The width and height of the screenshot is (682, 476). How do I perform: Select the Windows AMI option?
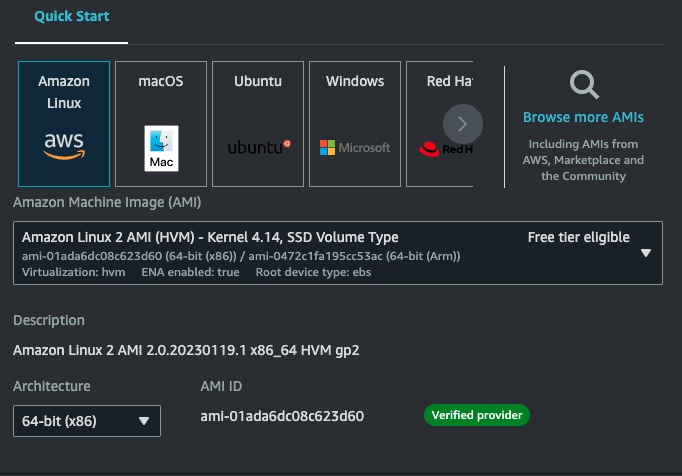(x=354, y=81)
